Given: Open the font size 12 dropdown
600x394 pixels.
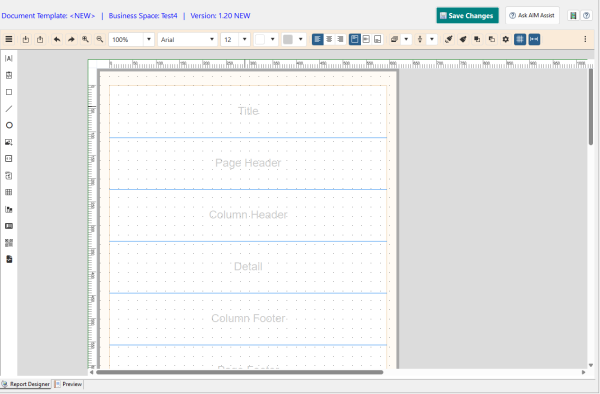Looking at the screenshot, I should [x=245, y=39].
